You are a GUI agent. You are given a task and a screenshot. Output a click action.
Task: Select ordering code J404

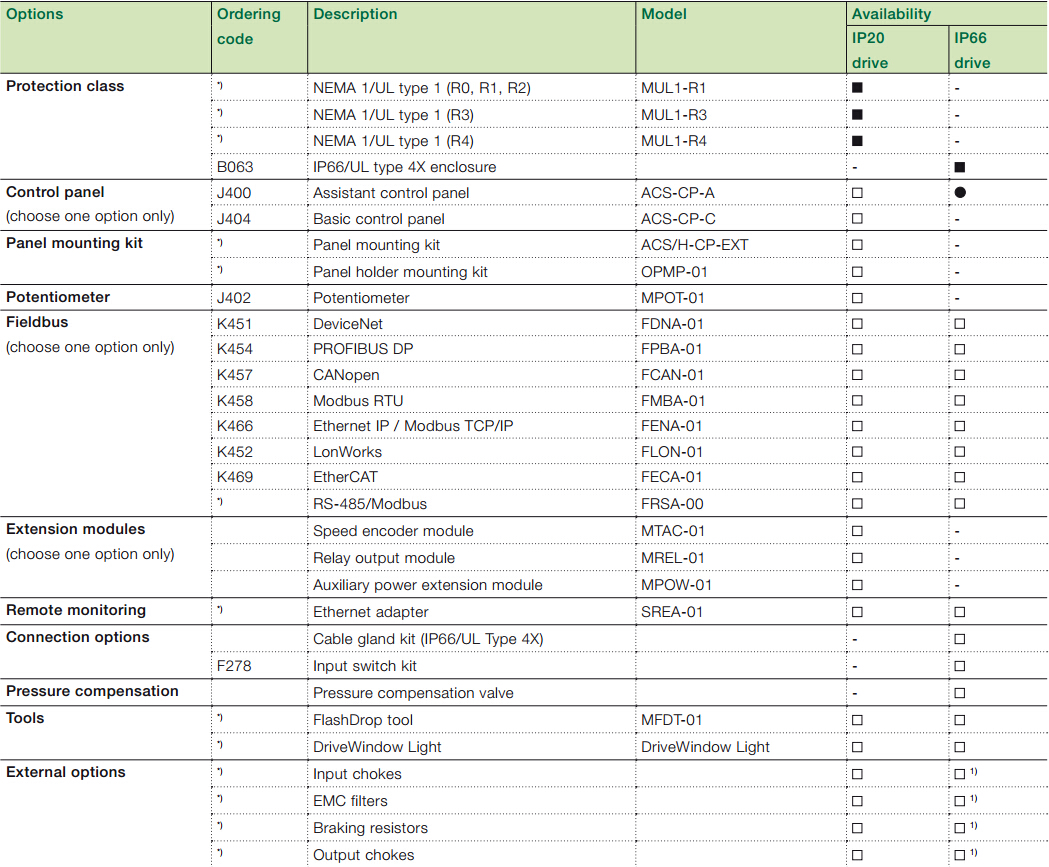tap(233, 219)
